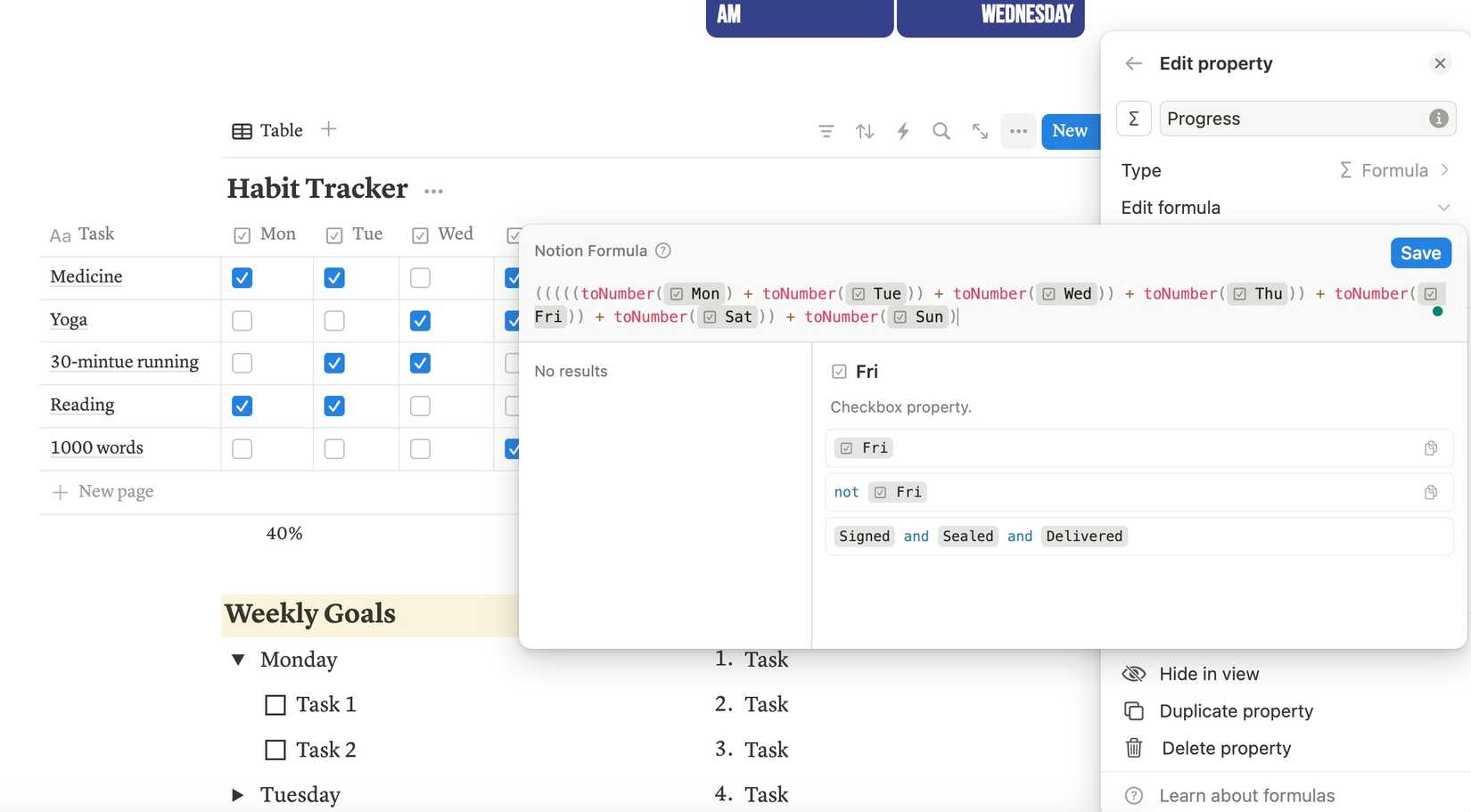Click the Notion Formula help icon
The width and height of the screenshot is (1471, 812).
(x=662, y=250)
